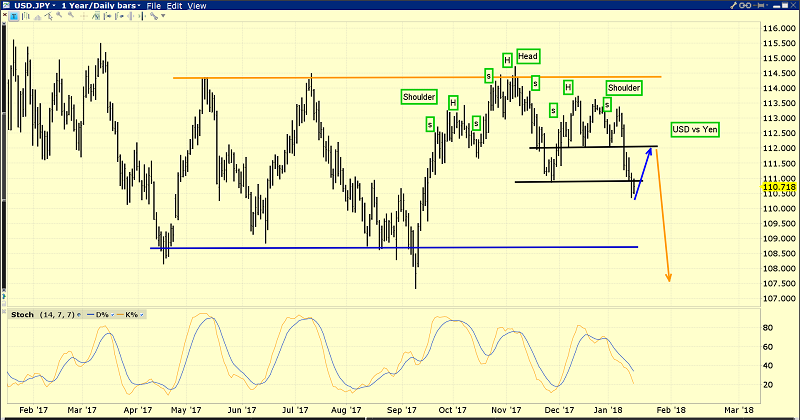800x420 pixels.
Task: Click the left 'Shoulder' annotation label
Action: pos(419,97)
